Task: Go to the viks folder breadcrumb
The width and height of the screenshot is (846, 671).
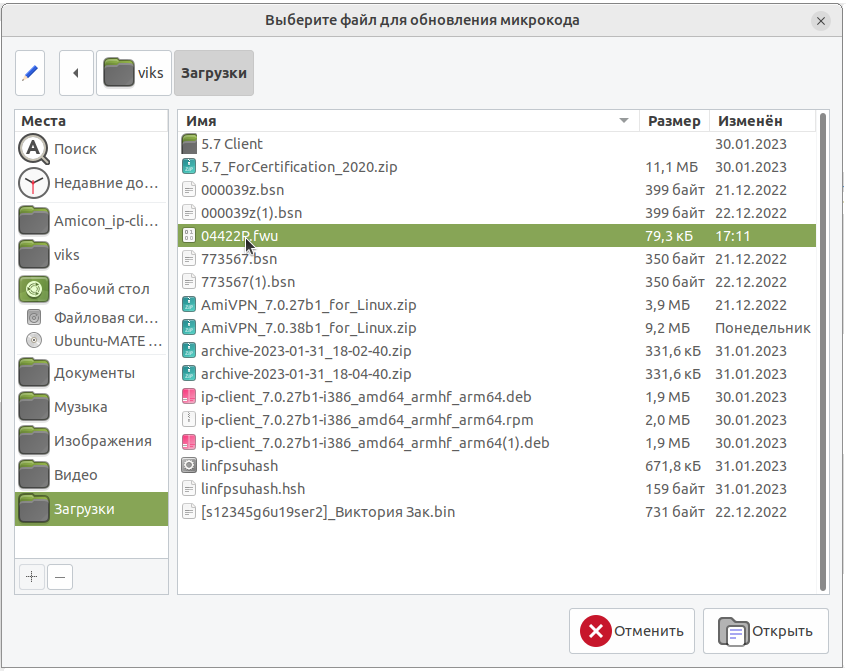Action: [134, 73]
